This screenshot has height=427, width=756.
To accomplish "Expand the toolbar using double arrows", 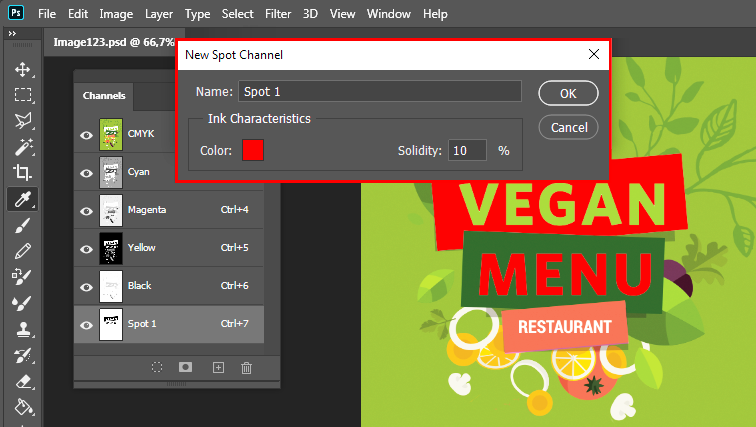I will pos(12,33).
